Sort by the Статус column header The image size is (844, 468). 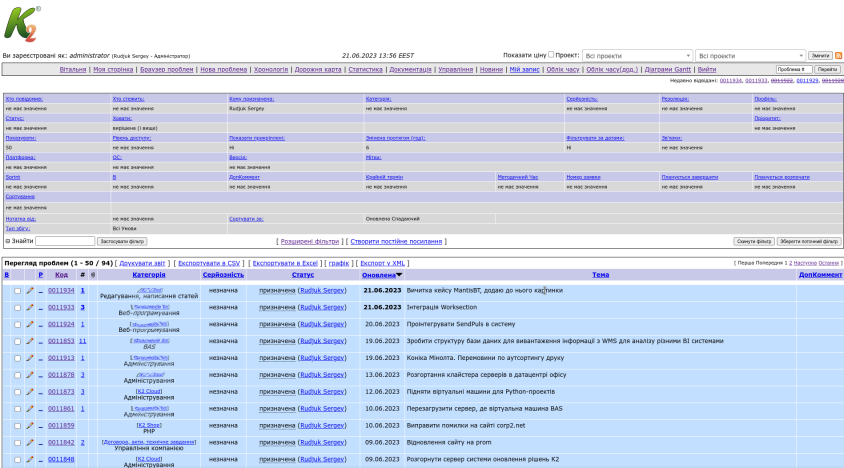click(x=303, y=275)
